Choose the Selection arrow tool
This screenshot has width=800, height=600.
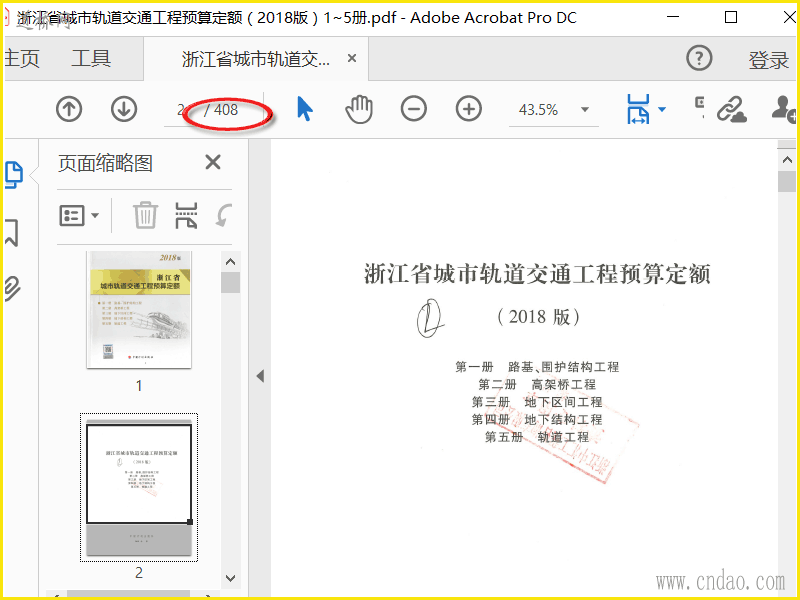(x=305, y=109)
